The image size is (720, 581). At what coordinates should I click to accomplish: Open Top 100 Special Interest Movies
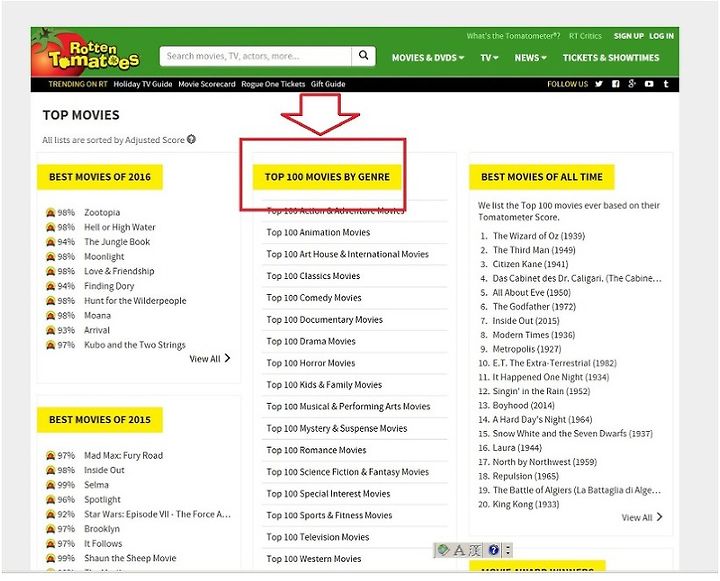pos(328,494)
